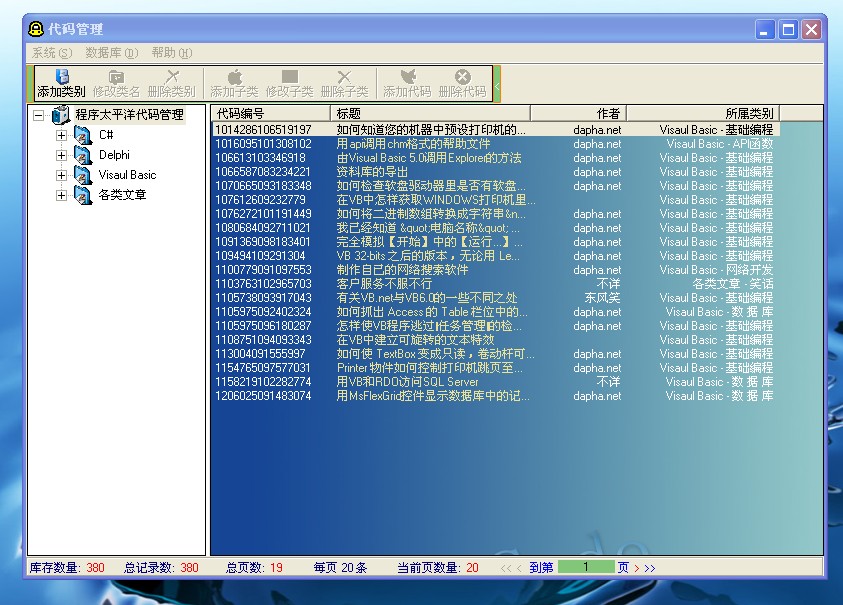843x605 pixels.
Task: Click the 添加代码 toolbar icon
Action: (408, 76)
